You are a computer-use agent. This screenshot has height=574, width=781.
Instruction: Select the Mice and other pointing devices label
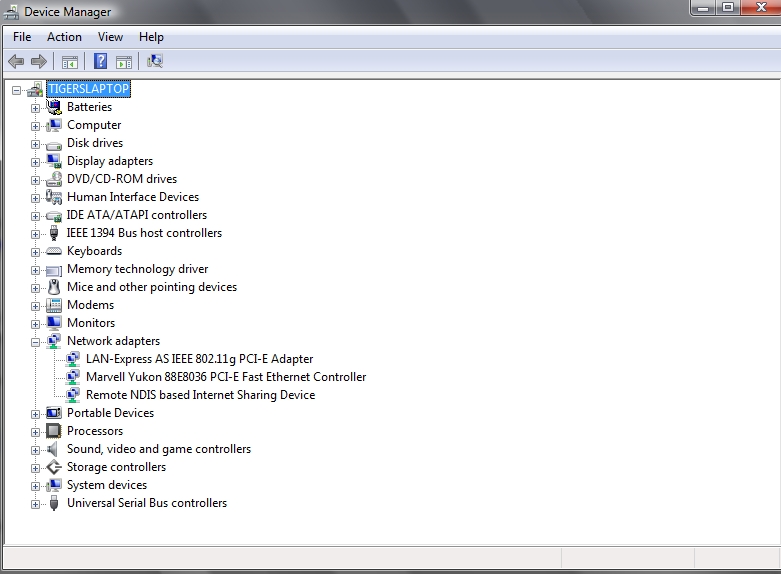(152, 287)
